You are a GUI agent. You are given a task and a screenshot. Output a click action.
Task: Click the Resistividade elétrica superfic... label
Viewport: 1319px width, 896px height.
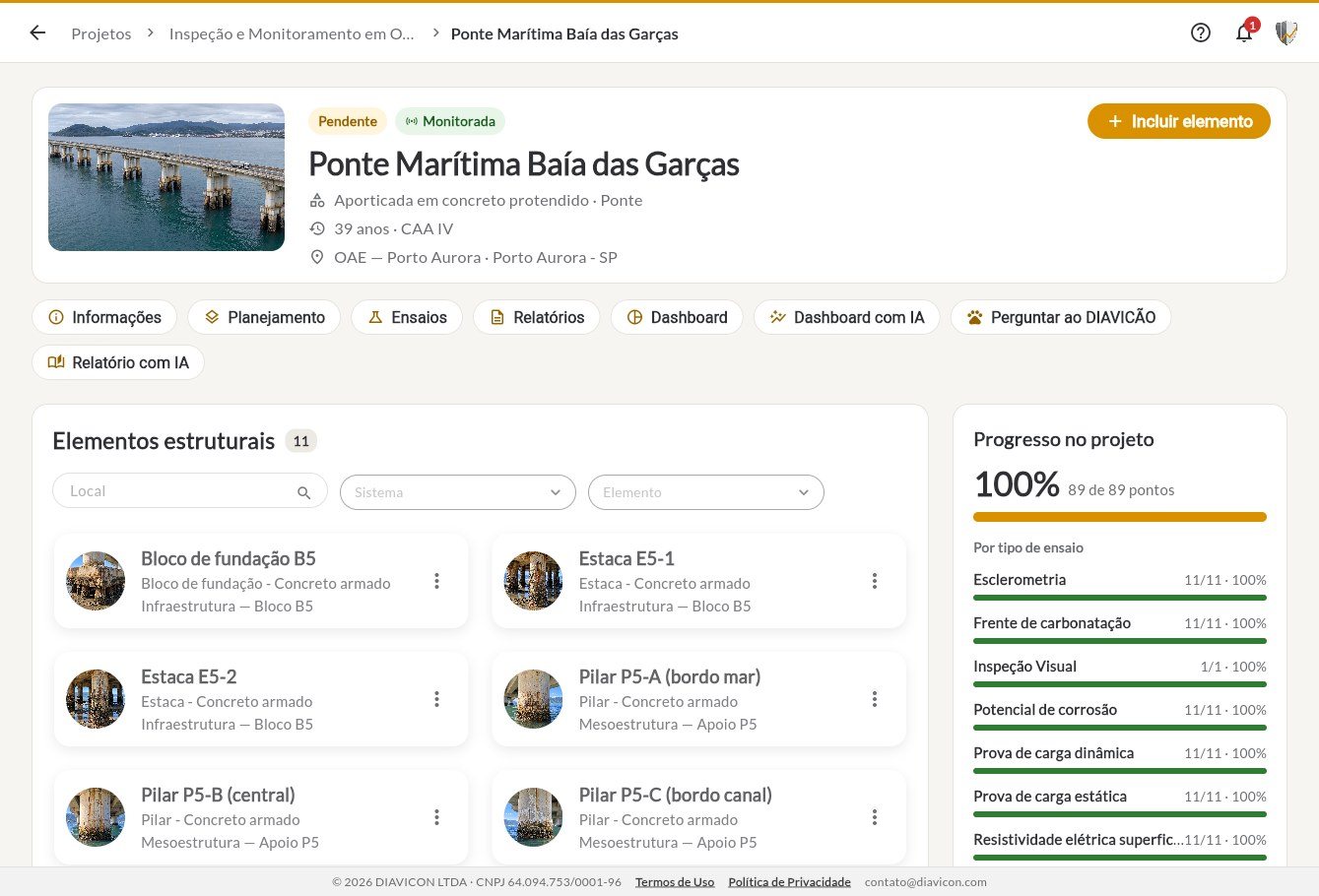pos(1079,840)
